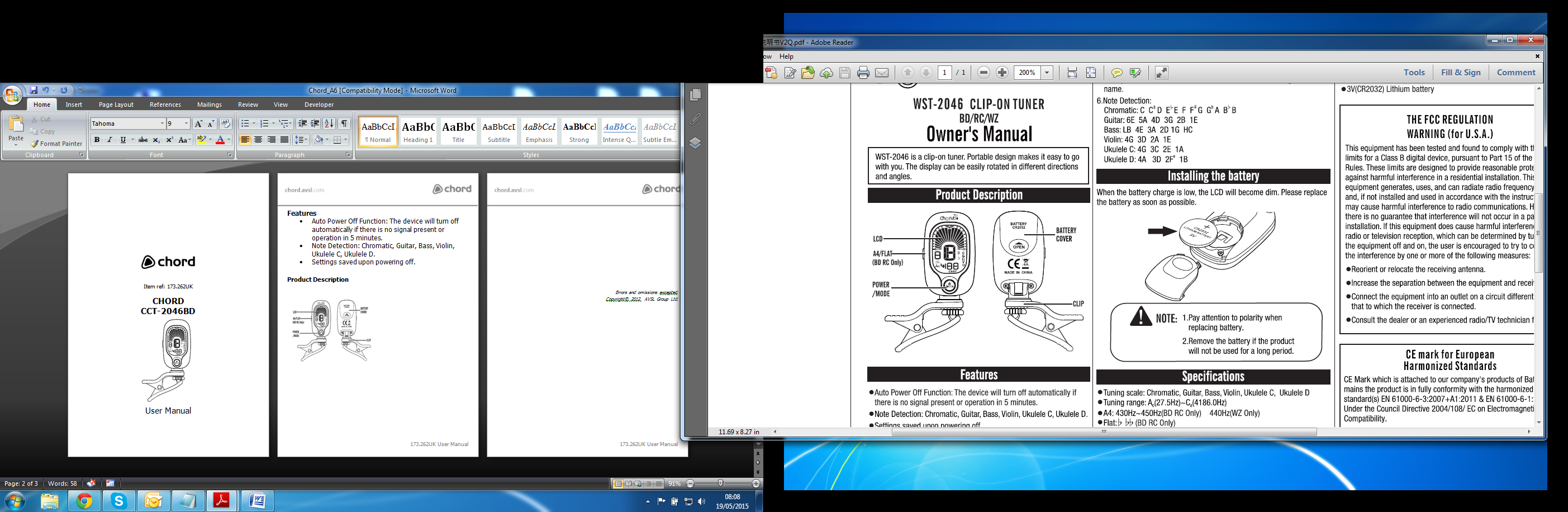Save the Word document from quick access toolbar
The height and width of the screenshot is (512, 1568).
pyautogui.click(x=34, y=90)
